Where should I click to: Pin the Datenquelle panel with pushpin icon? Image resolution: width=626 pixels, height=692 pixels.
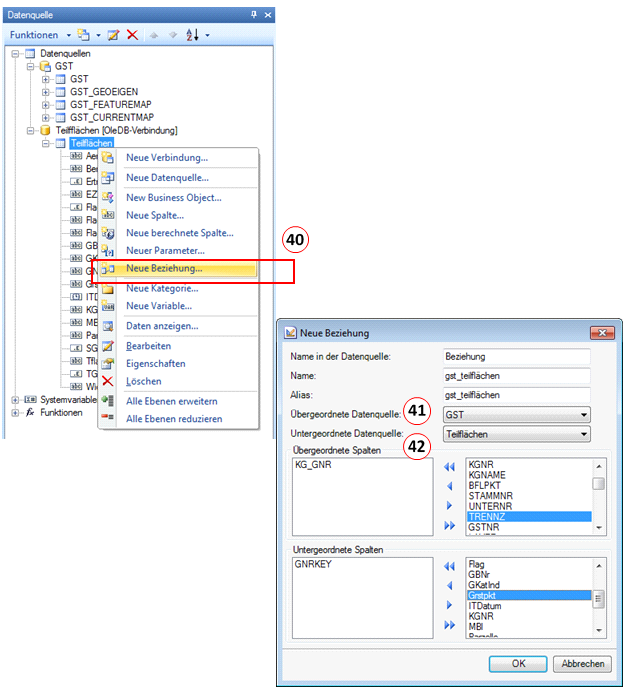point(253,15)
